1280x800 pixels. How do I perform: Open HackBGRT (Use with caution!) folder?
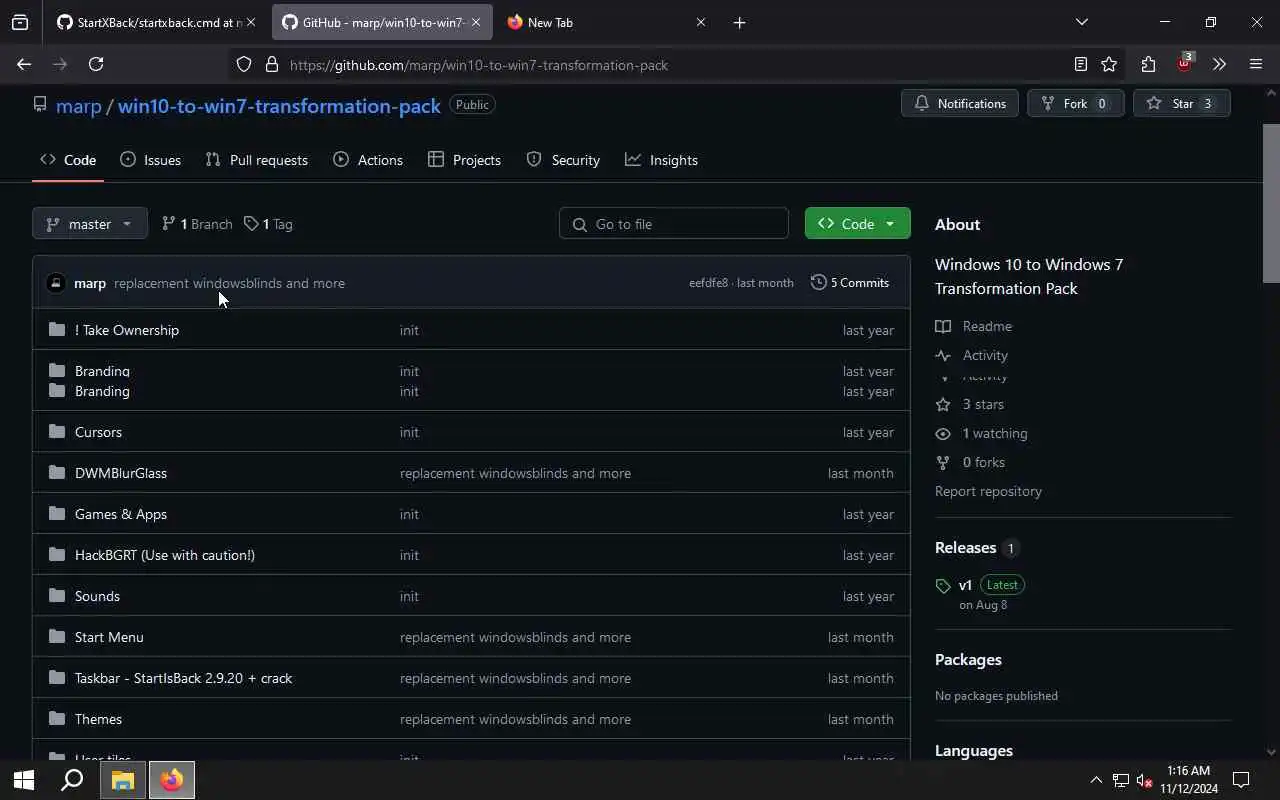click(x=165, y=555)
